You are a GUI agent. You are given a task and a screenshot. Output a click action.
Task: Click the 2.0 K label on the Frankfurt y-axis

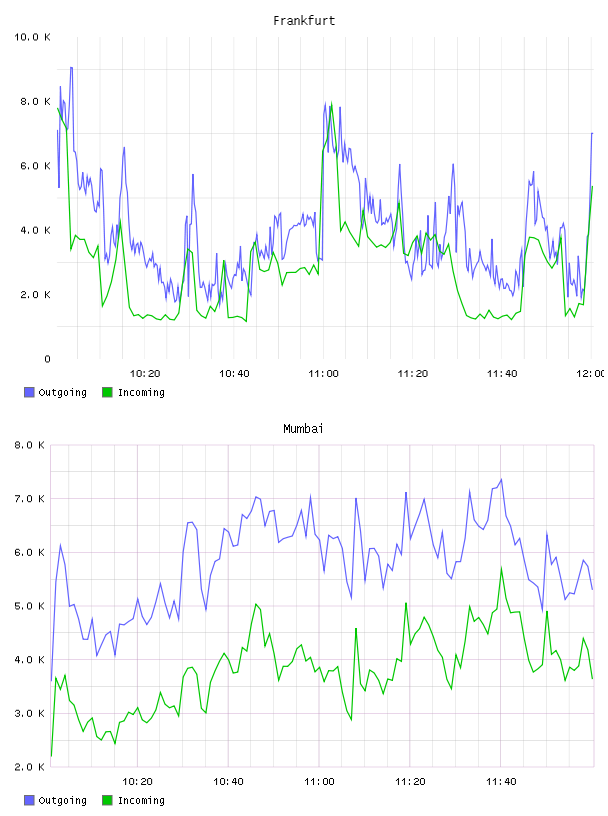(35, 295)
